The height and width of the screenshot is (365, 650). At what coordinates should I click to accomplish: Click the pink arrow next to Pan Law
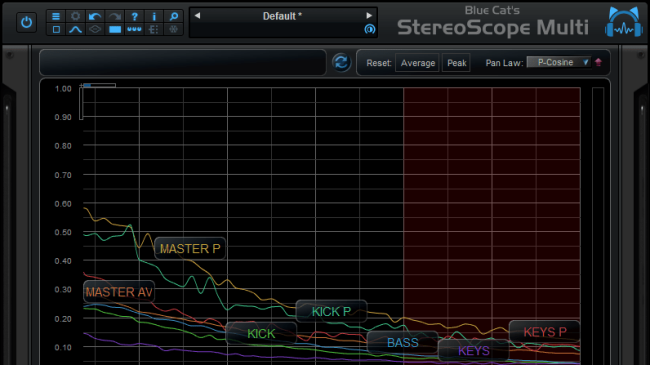click(x=598, y=62)
